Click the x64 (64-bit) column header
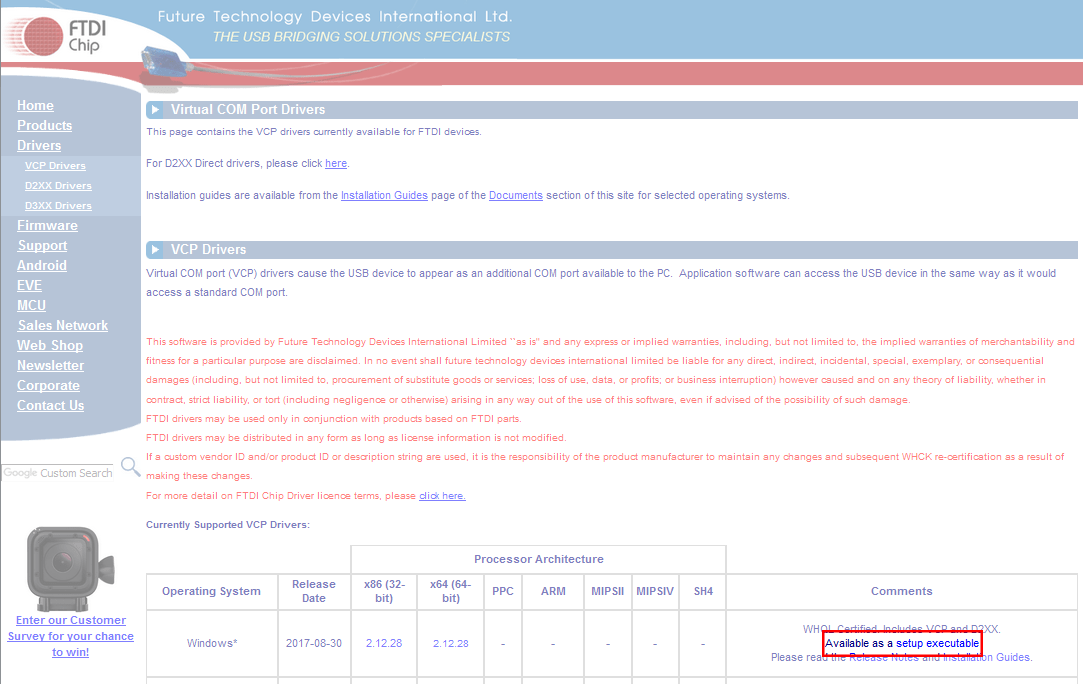 pos(450,591)
